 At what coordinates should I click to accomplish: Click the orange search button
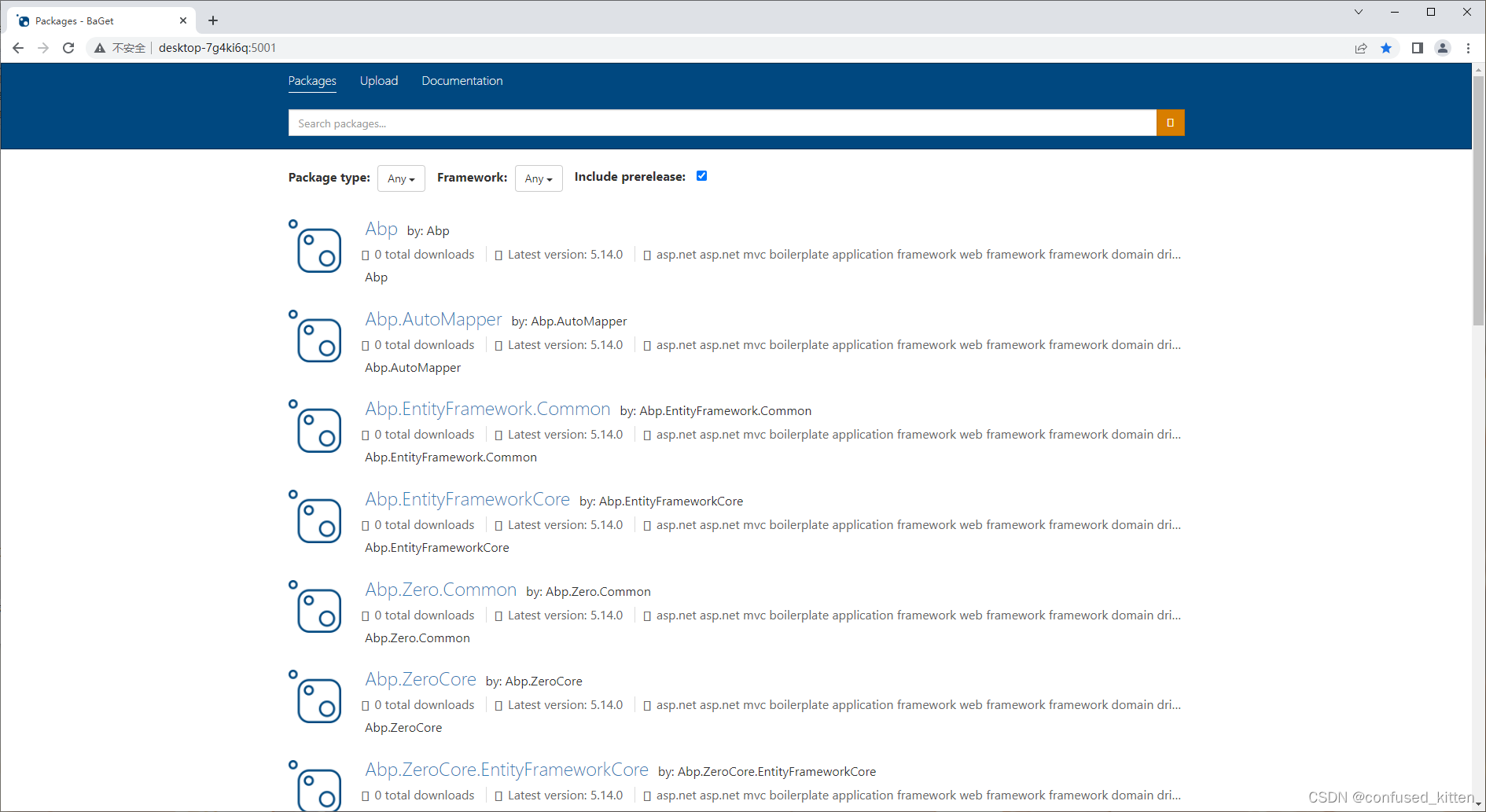tap(1170, 123)
